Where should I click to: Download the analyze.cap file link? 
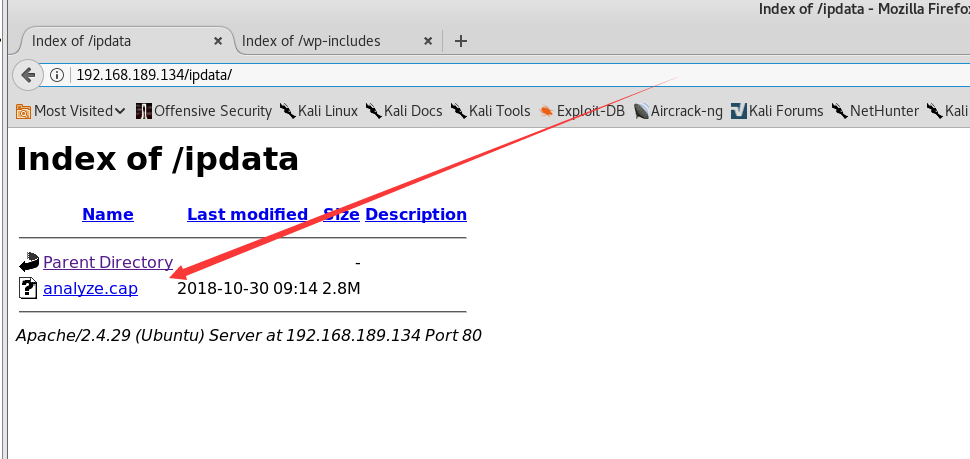click(x=90, y=288)
